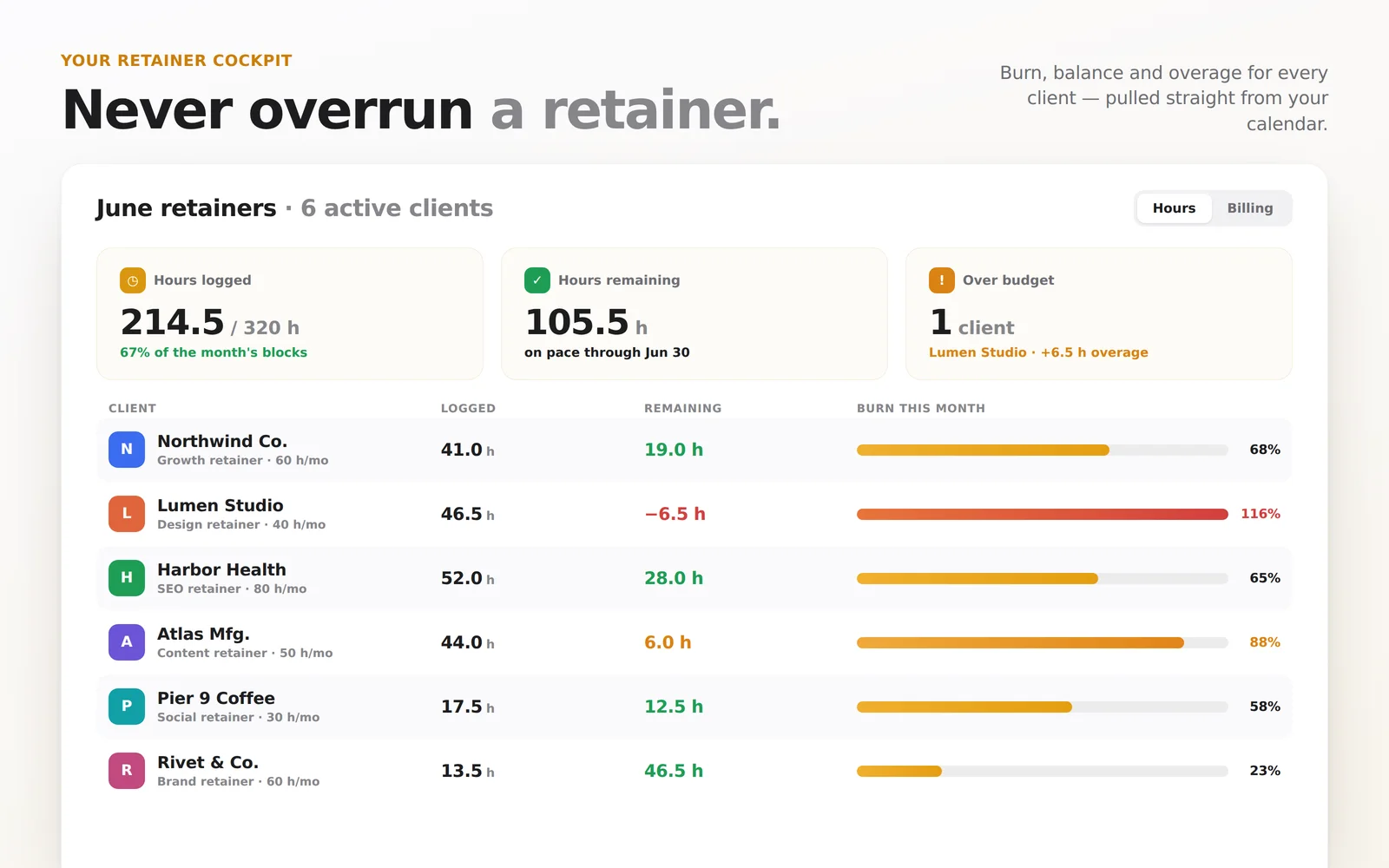Click Lumen Studio orange L avatar
This screenshot has width=1389, height=868.
point(127,514)
